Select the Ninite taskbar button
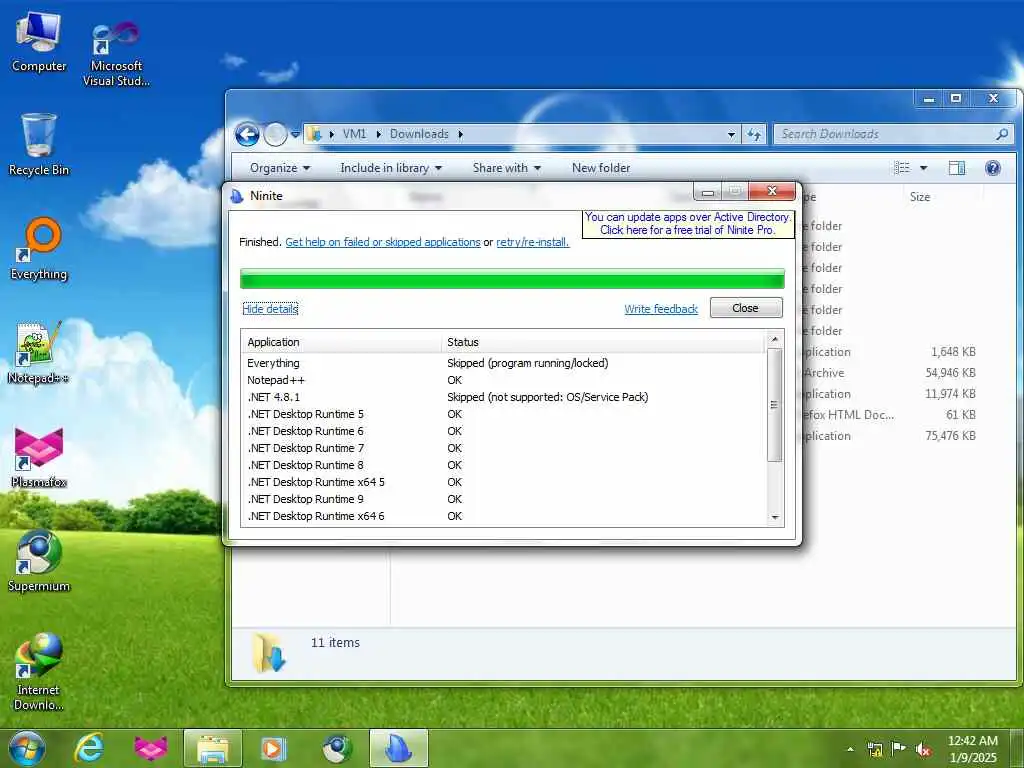 [x=398, y=748]
